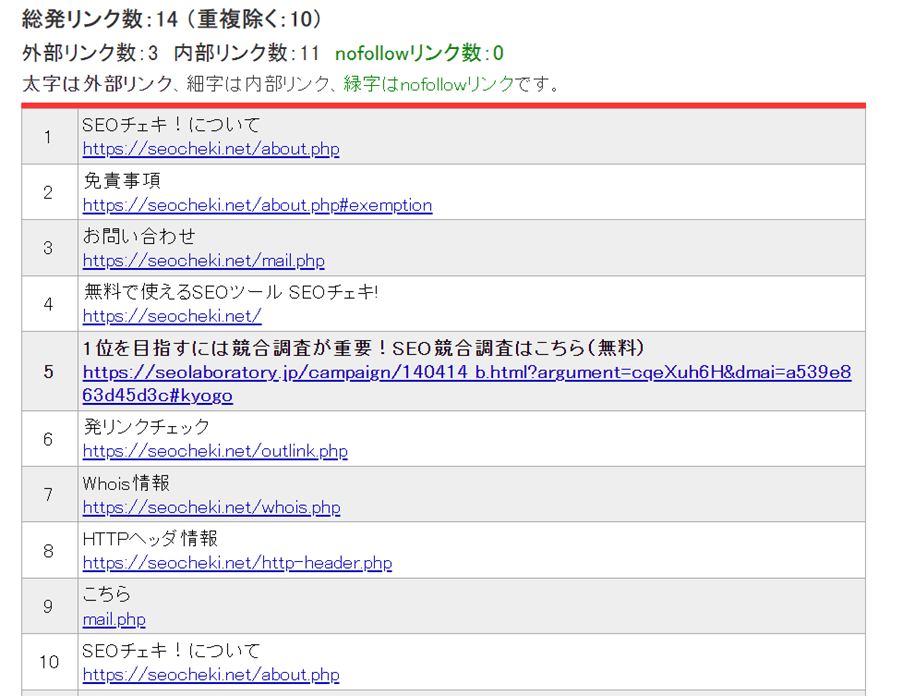The height and width of the screenshot is (696, 902).
Task: Select the row number cell '7'
Action: point(49,495)
